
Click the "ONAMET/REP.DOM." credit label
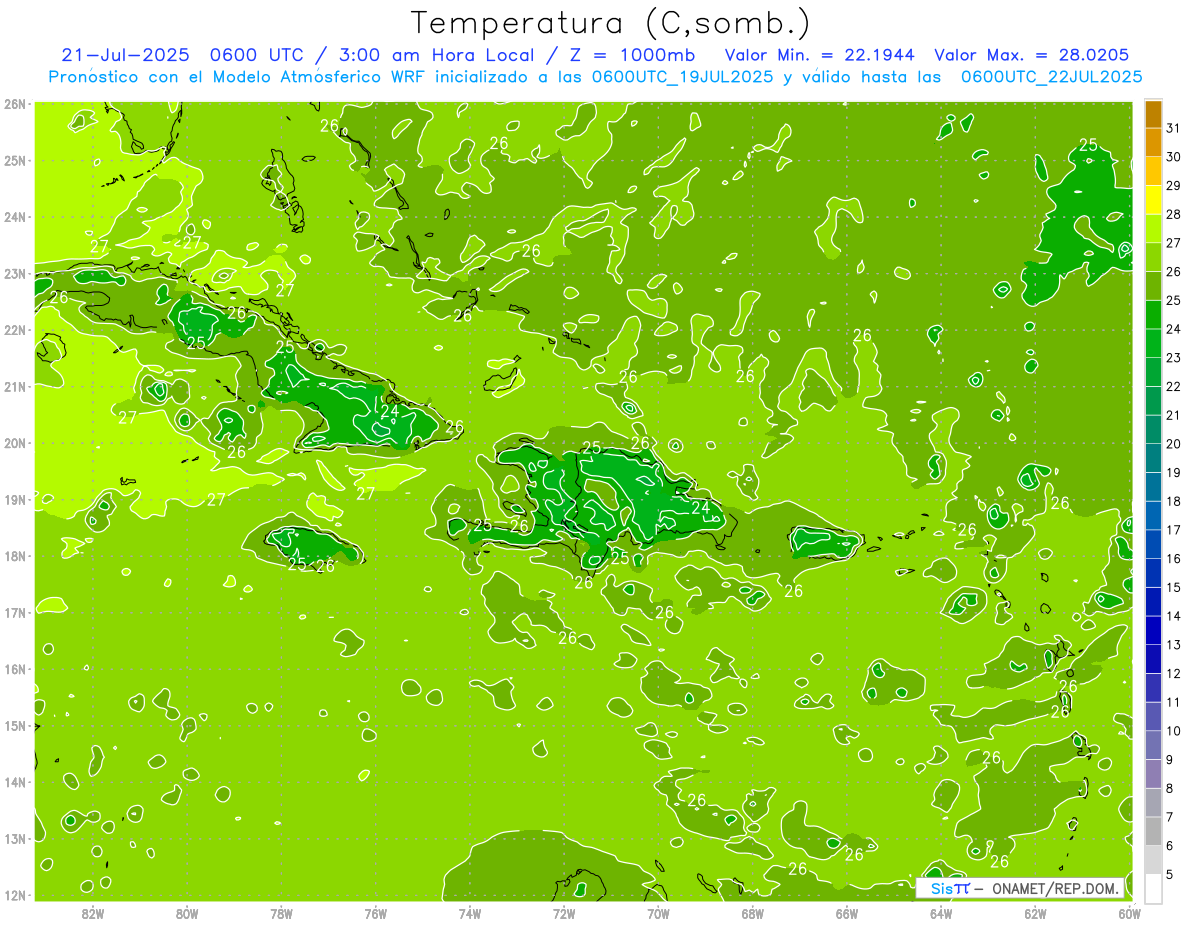click(x=1055, y=888)
